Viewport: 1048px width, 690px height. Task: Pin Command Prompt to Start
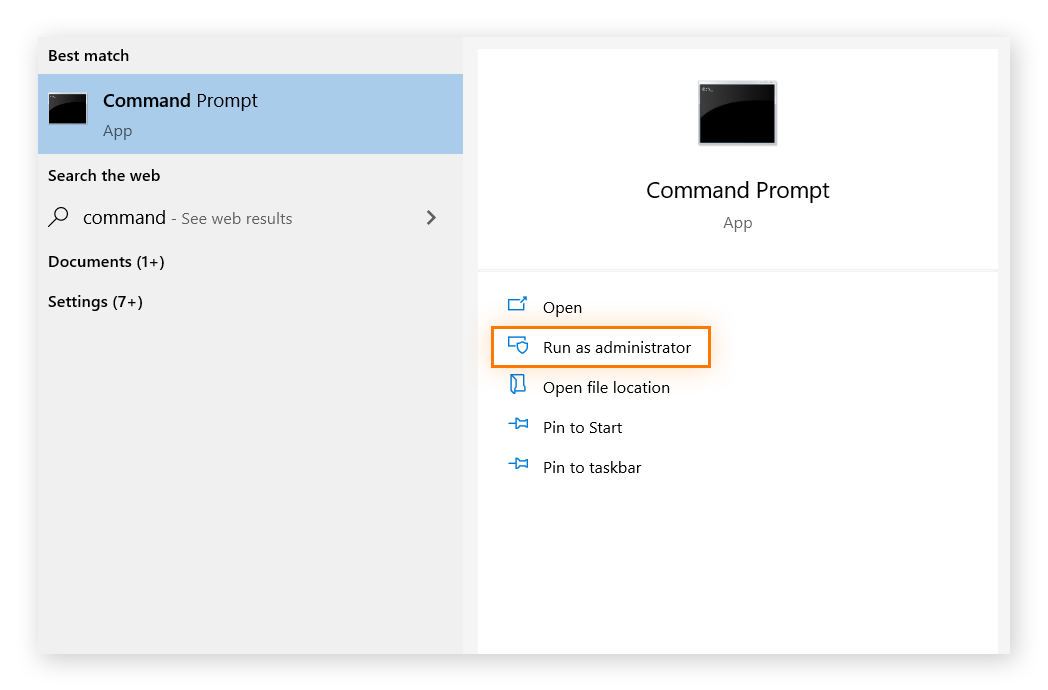[x=581, y=426]
